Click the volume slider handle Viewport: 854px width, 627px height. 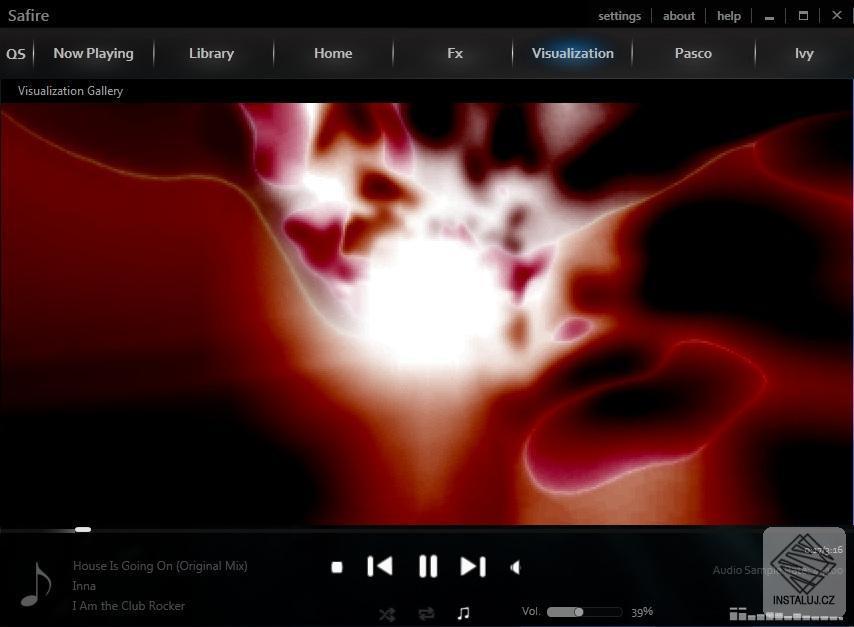click(x=578, y=612)
